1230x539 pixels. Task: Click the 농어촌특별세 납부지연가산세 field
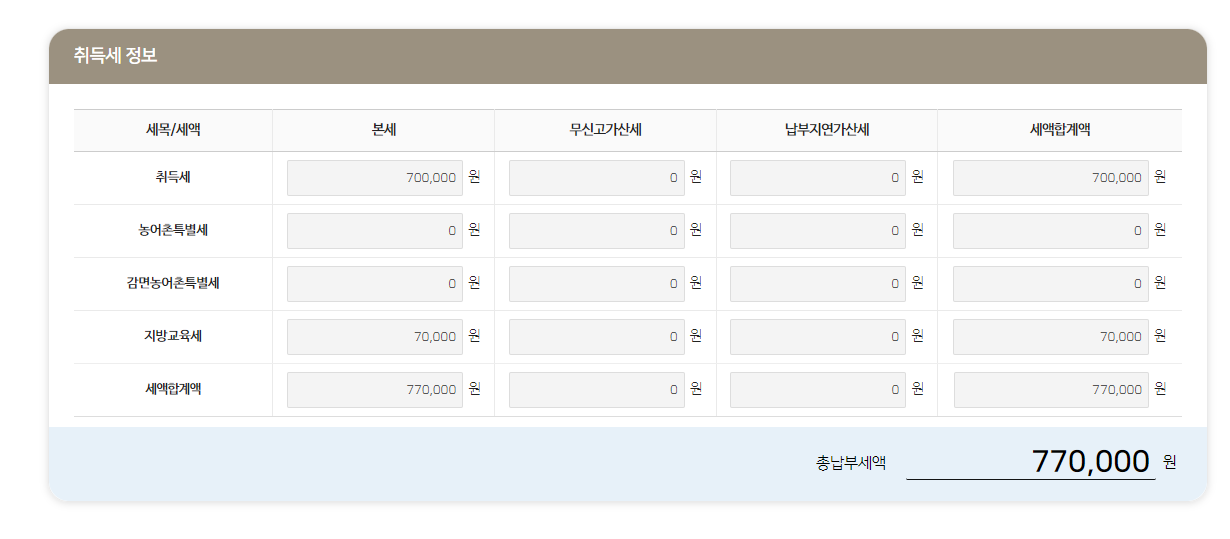pyautogui.click(x=818, y=231)
